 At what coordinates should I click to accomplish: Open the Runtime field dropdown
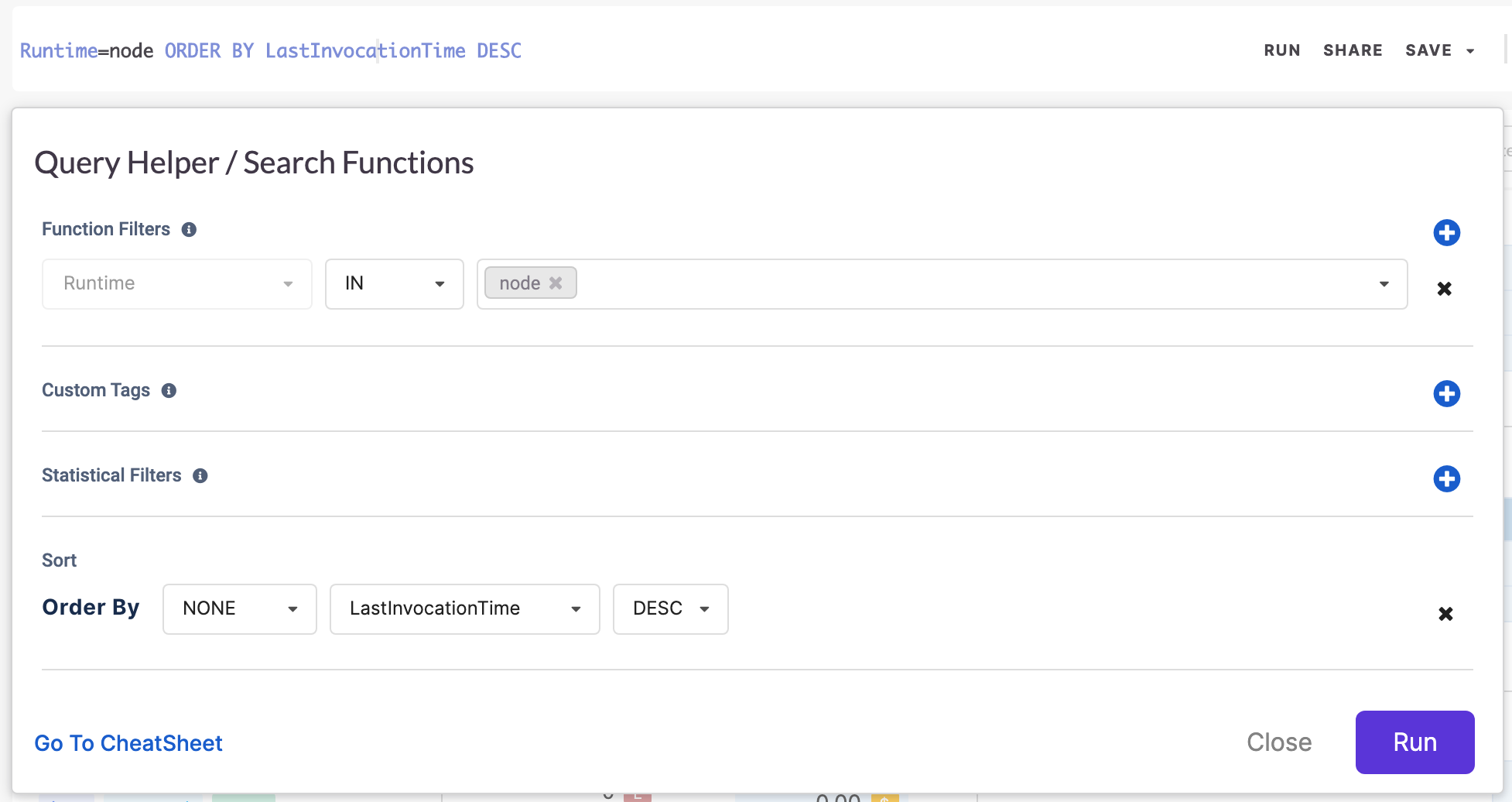(x=177, y=284)
